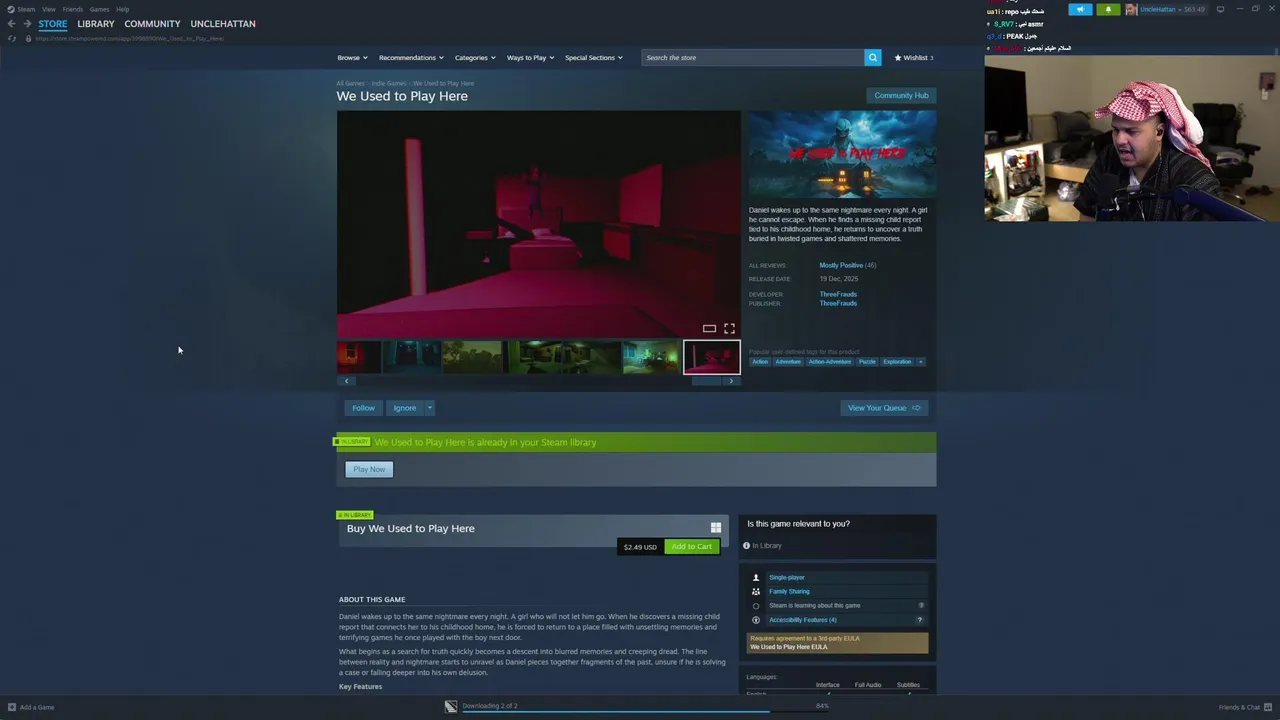Image resolution: width=1280 pixels, height=720 pixels.
Task: Follow this game
Action: point(363,408)
